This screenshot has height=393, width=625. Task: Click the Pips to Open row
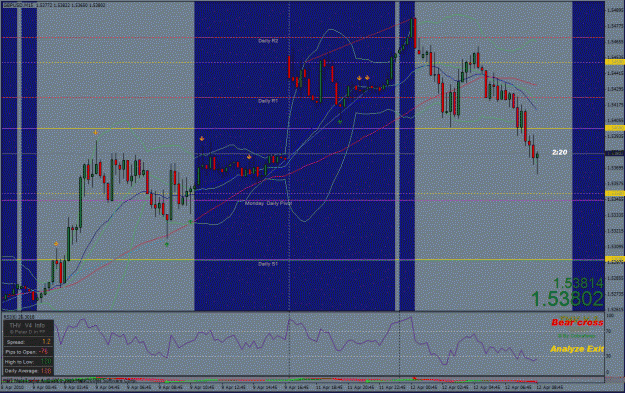click(x=28, y=352)
